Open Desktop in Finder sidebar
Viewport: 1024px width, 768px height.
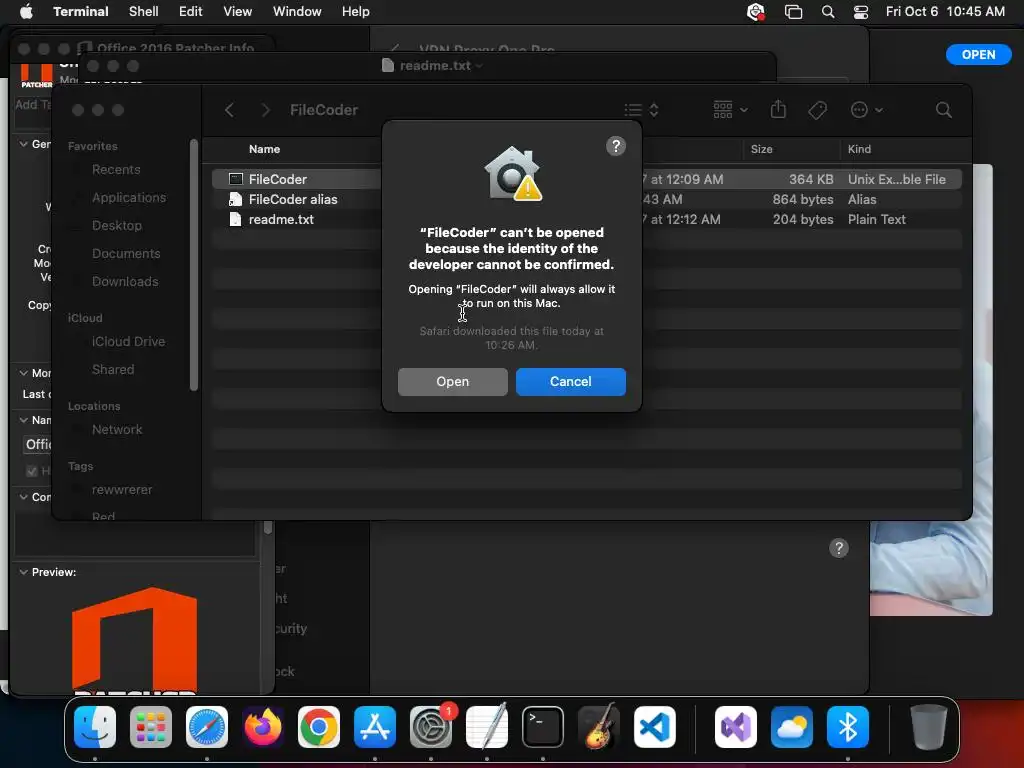pos(116,225)
